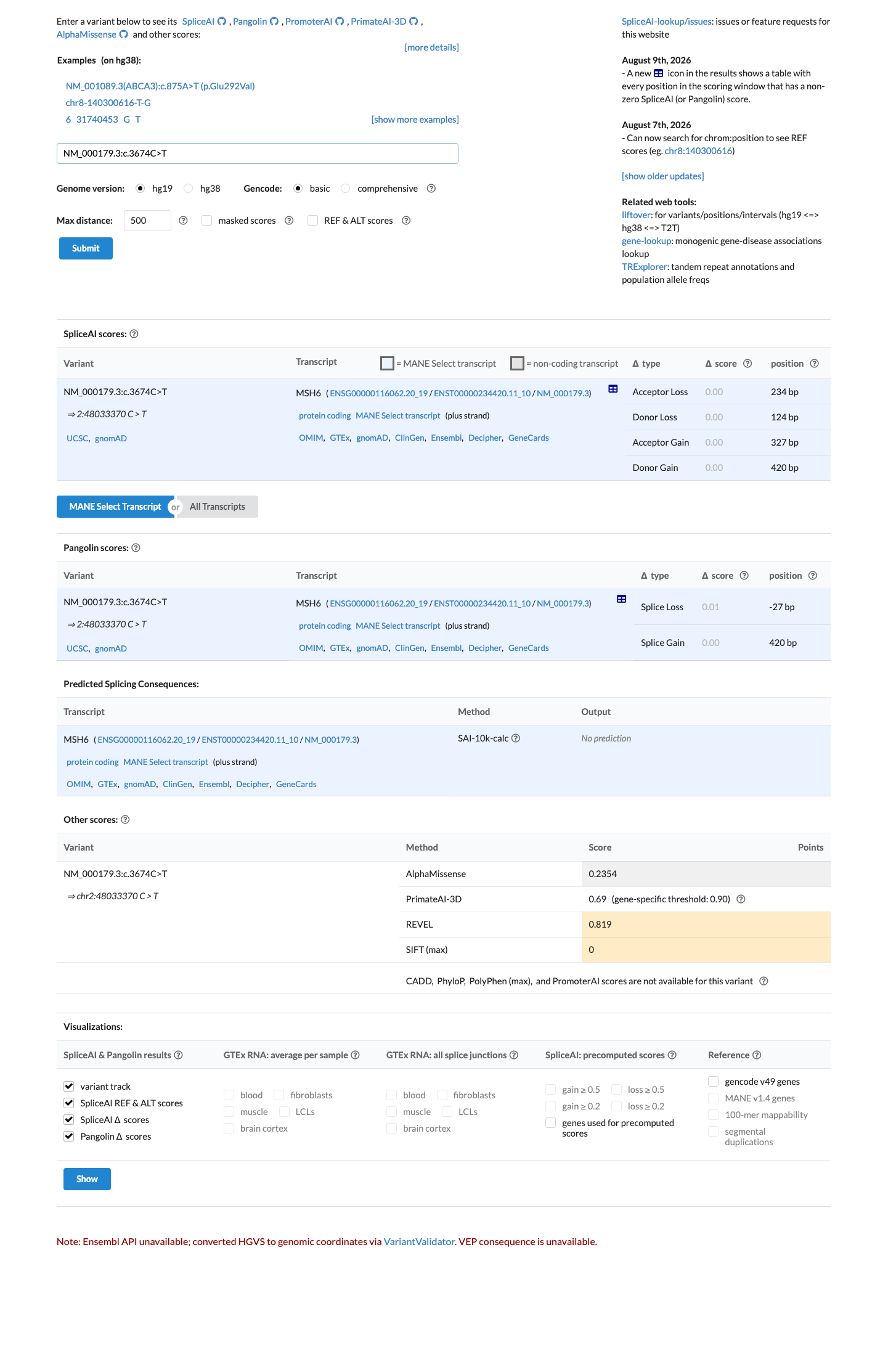Open ClinGen link in Pangolin transcript row

pos(410,648)
